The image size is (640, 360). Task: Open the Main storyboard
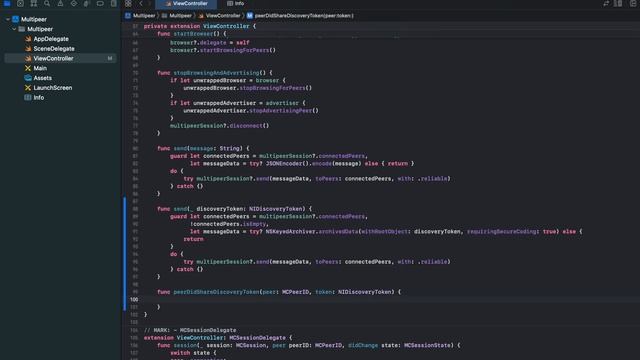coord(40,68)
